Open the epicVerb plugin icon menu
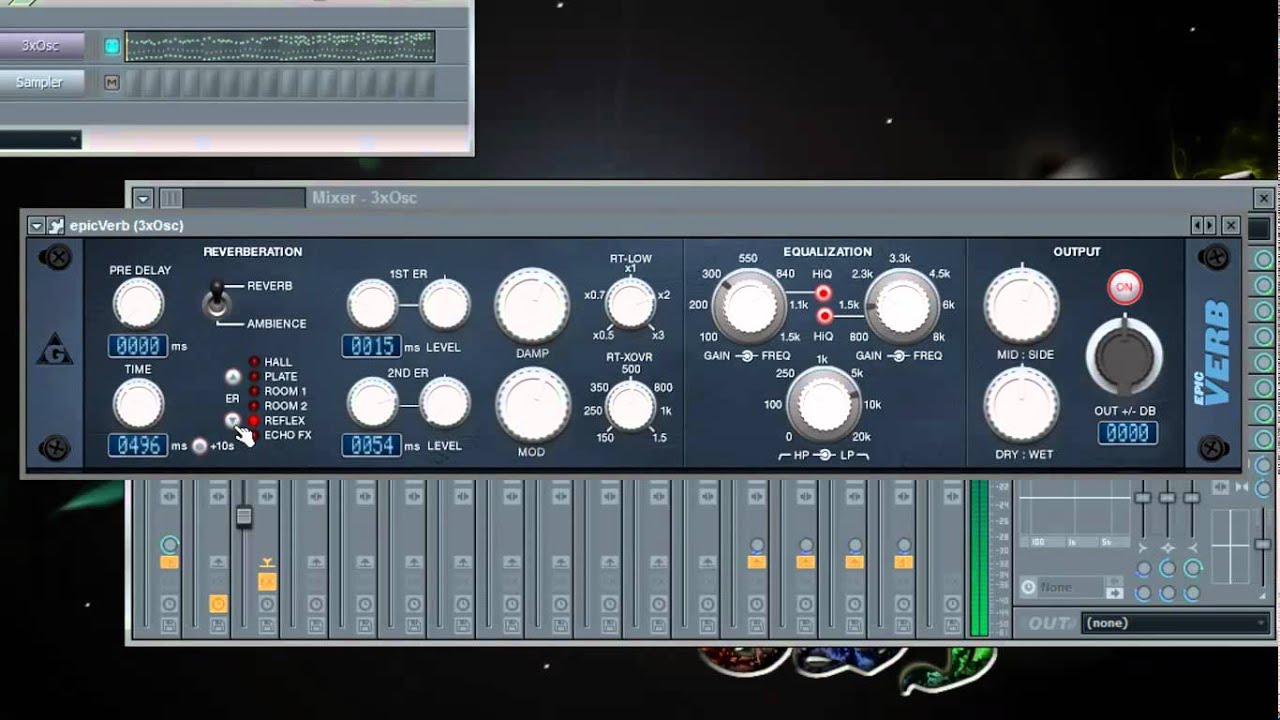The image size is (1280, 720). pyautogui.click(x=55, y=226)
